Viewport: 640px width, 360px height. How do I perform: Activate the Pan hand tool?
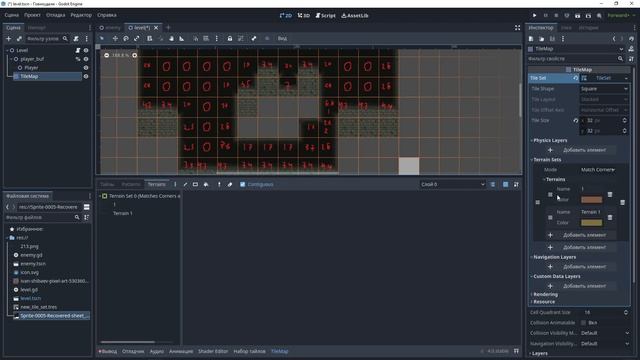[171, 38]
